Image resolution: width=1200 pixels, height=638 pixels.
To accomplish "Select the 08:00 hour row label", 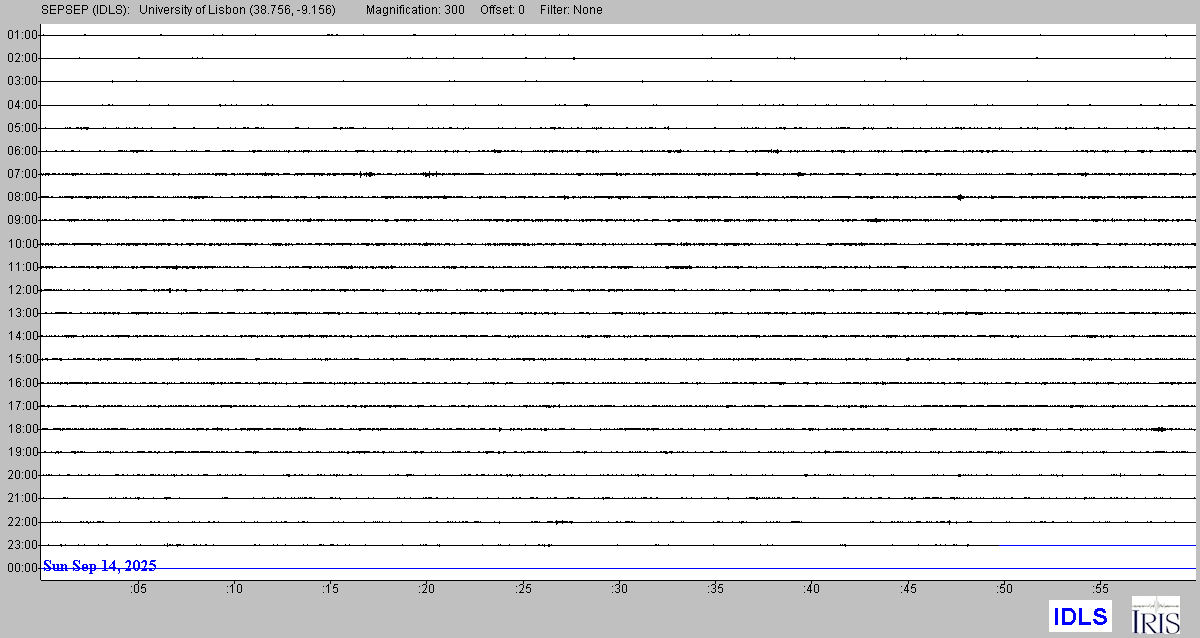I will click(x=22, y=197).
